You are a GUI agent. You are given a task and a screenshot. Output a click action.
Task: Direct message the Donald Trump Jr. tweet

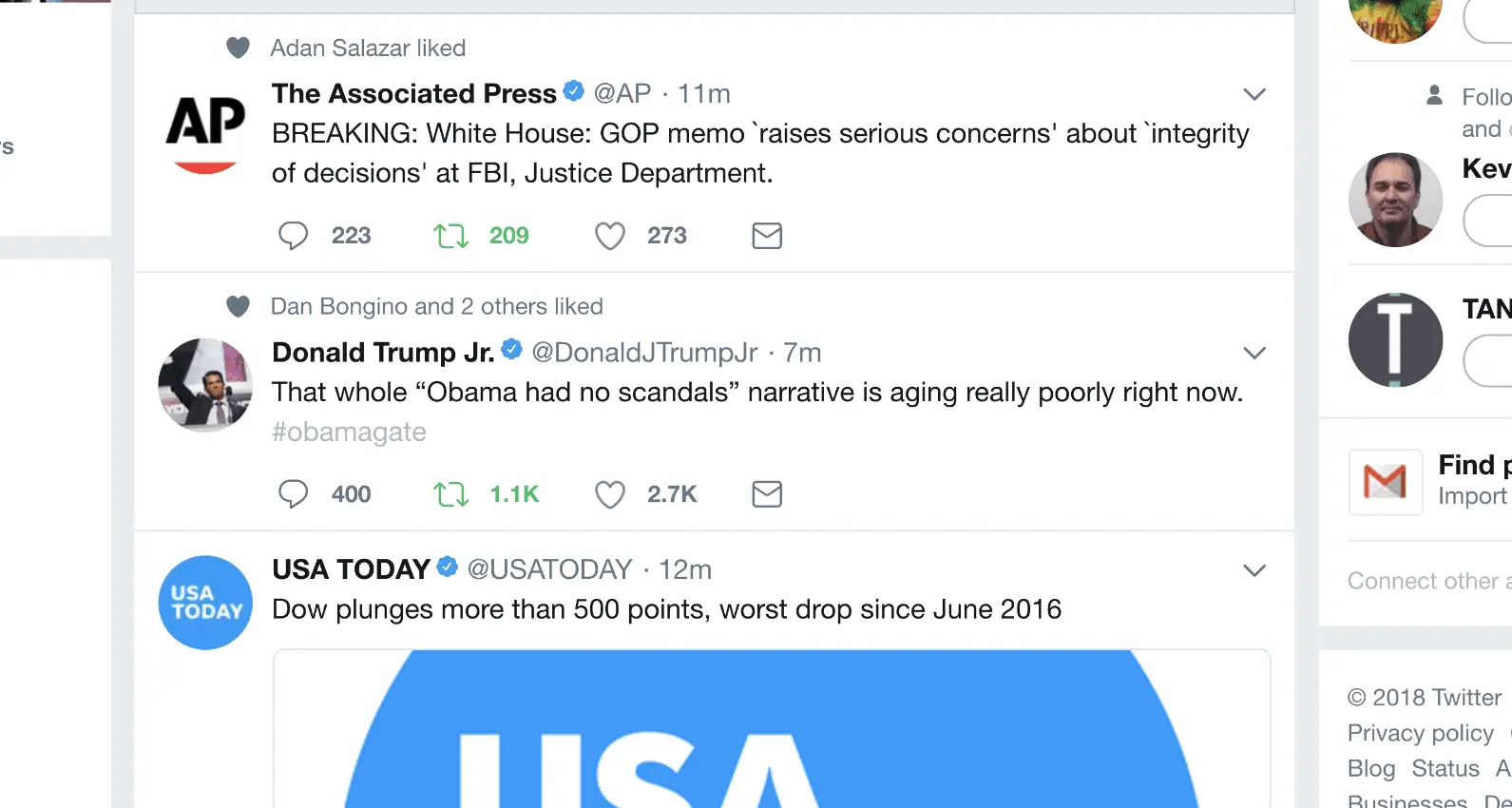coord(767,494)
